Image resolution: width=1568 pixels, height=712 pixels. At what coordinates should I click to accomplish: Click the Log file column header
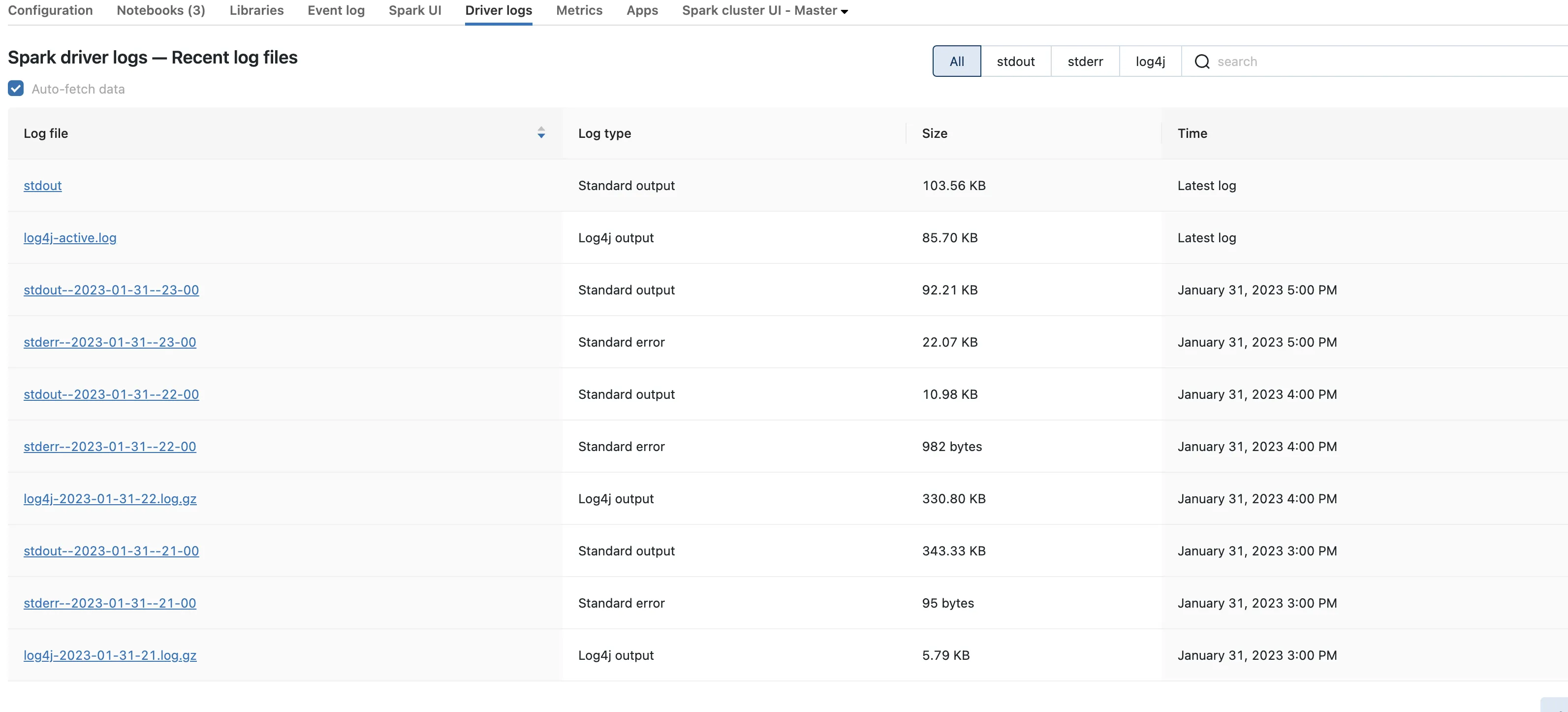[x=46, y=133]
